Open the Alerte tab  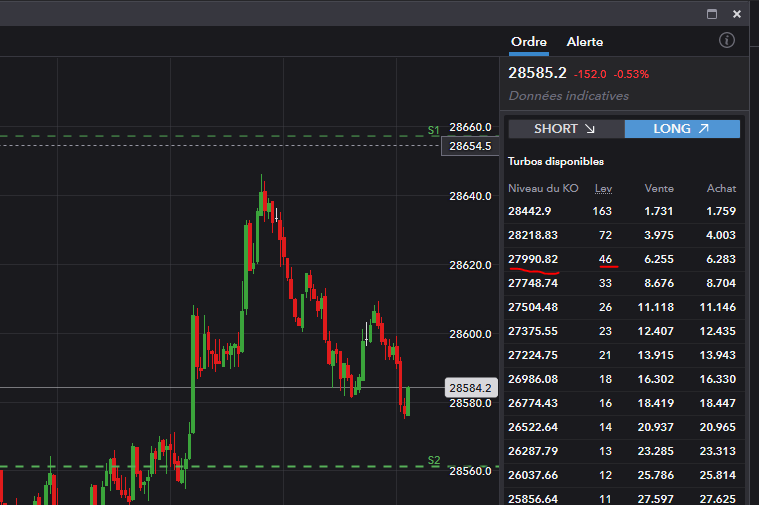coord(585,42)
